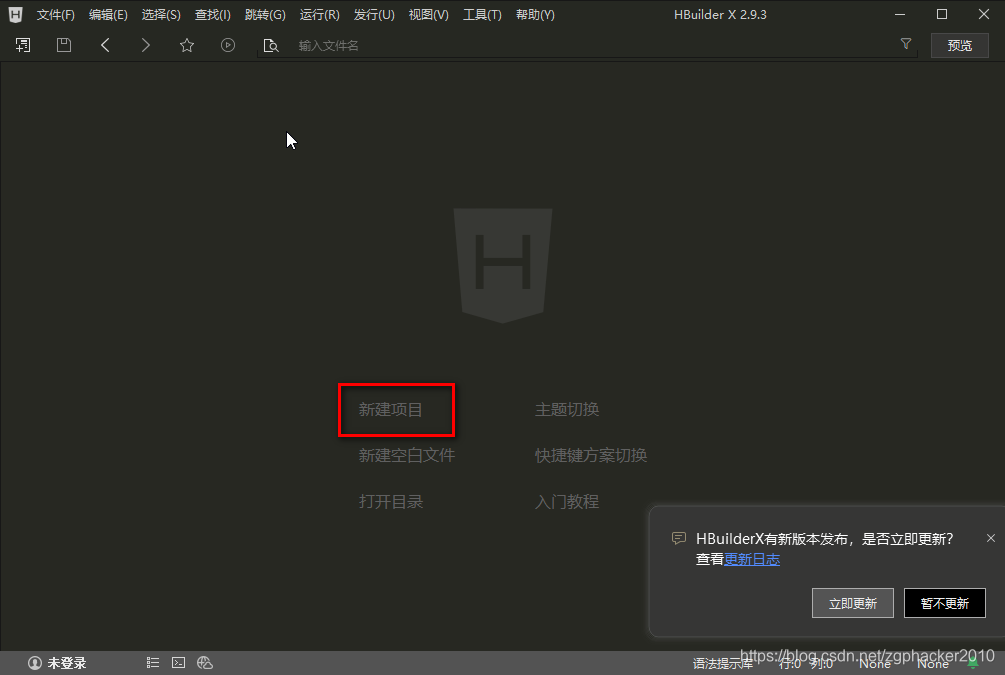
Task: Click the green notification bell icon
Action: 973,663
